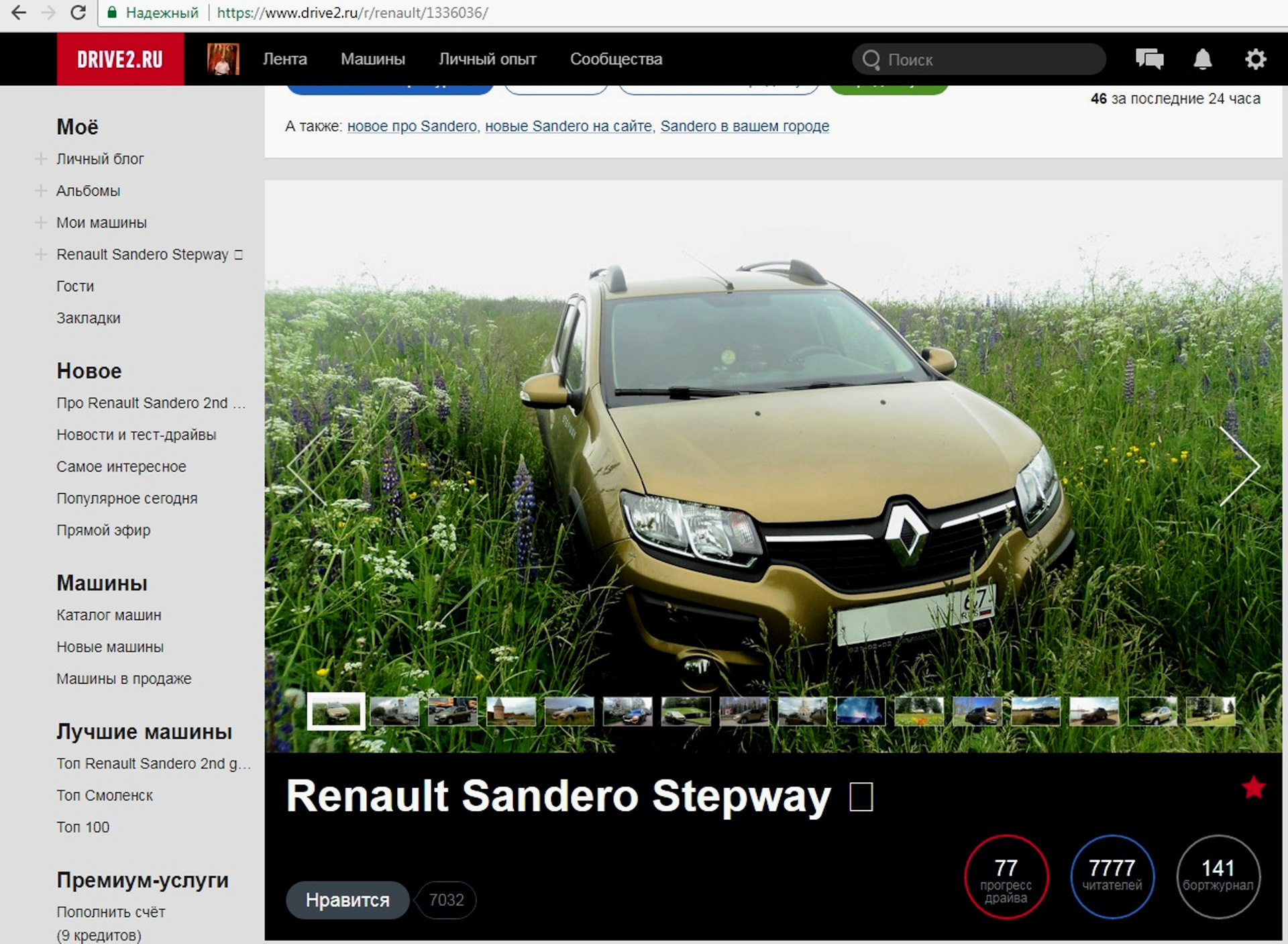
Task: Click the green secure padlock icon
Action: pos(113,12)
